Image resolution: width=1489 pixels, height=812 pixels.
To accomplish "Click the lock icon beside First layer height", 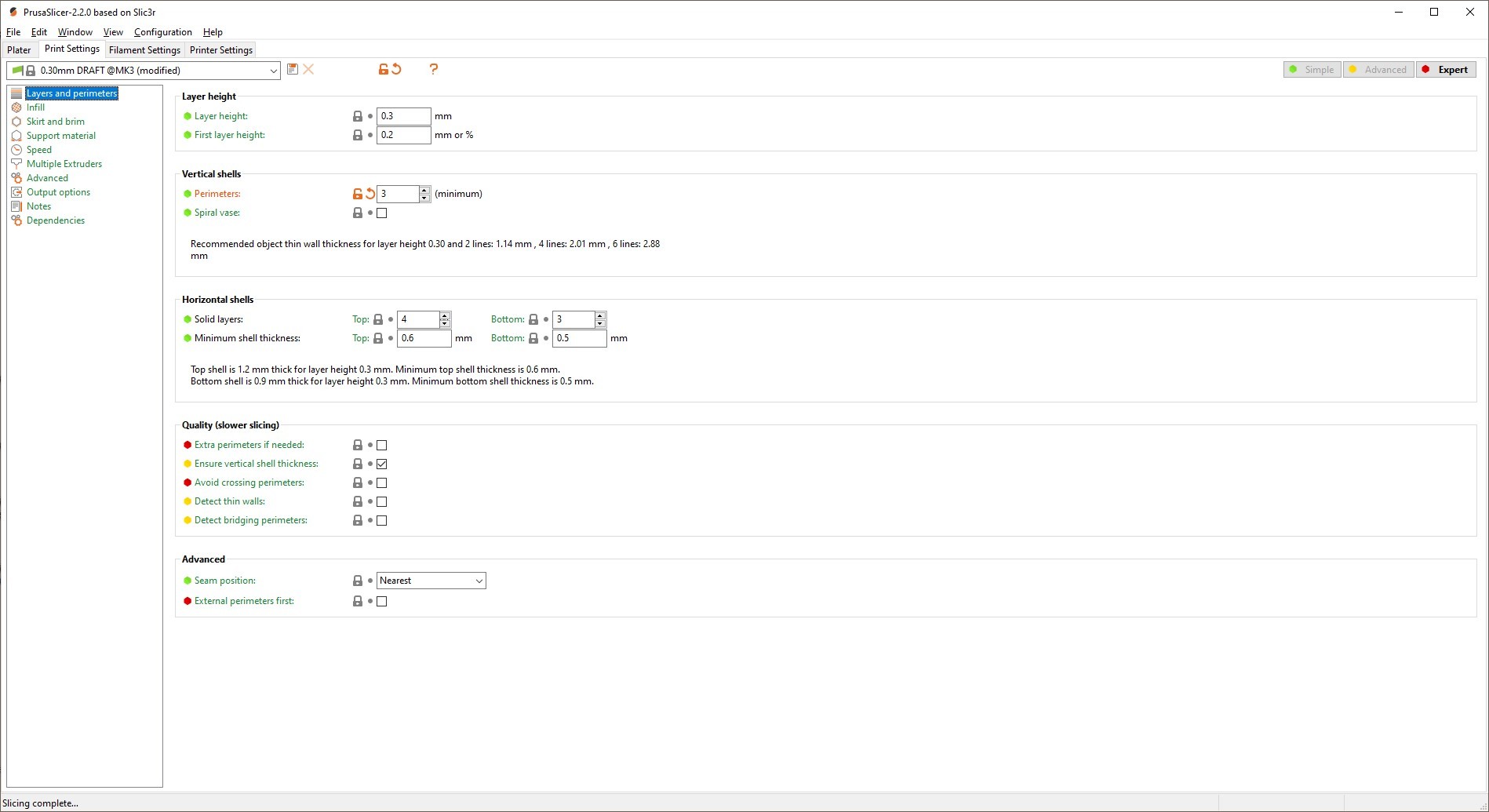I will pos(358,135).
